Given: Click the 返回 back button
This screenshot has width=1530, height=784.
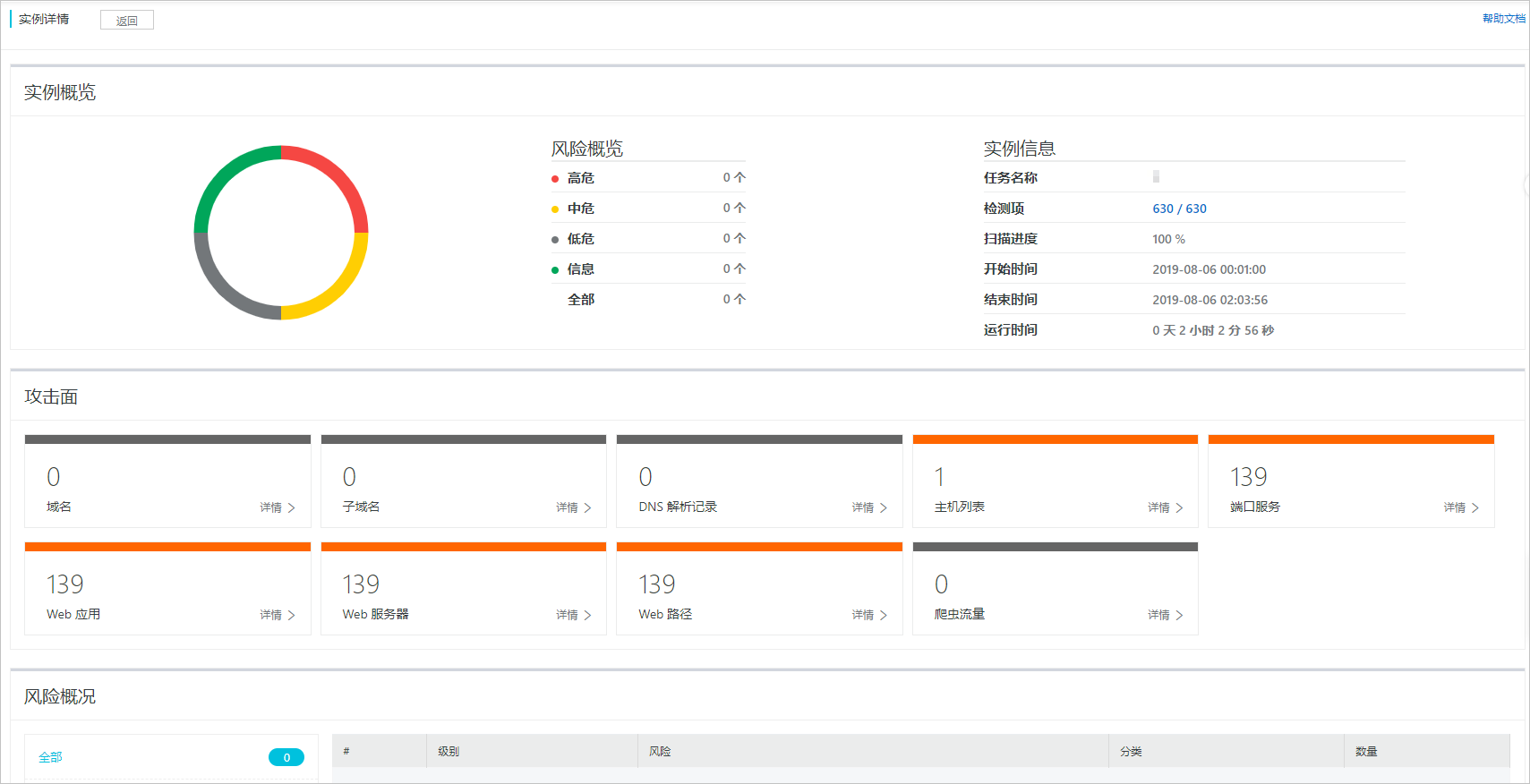Looking at the screenshot, I should (127, 21).
